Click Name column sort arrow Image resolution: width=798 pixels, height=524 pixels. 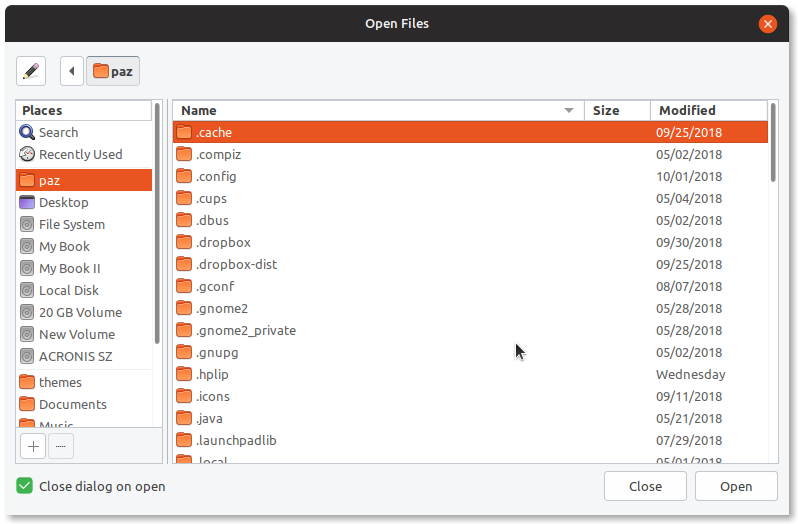coord(569,110)
